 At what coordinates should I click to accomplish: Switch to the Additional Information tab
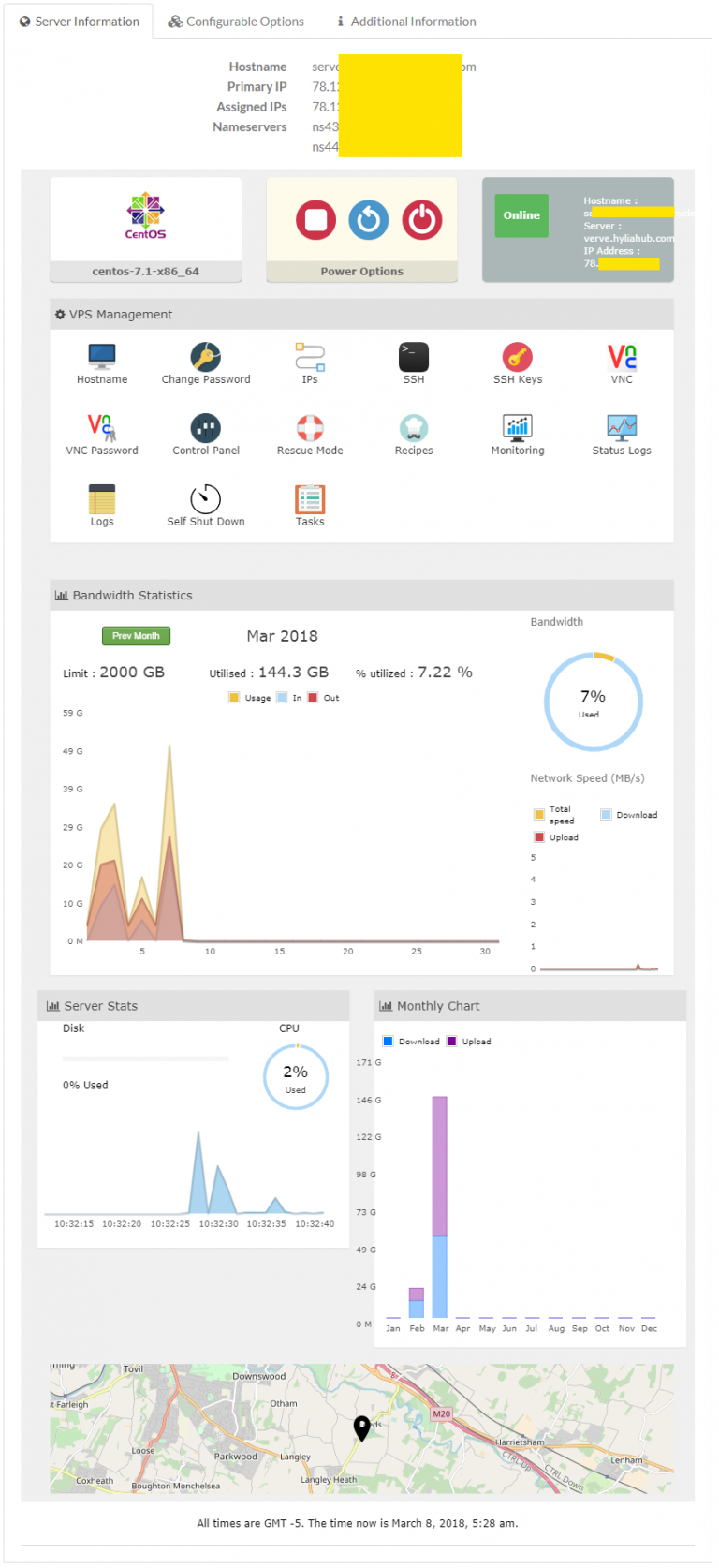point(406,22)
